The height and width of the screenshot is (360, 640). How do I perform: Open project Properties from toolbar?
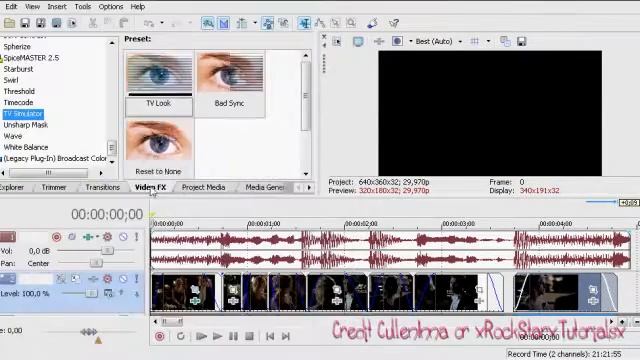72,23
